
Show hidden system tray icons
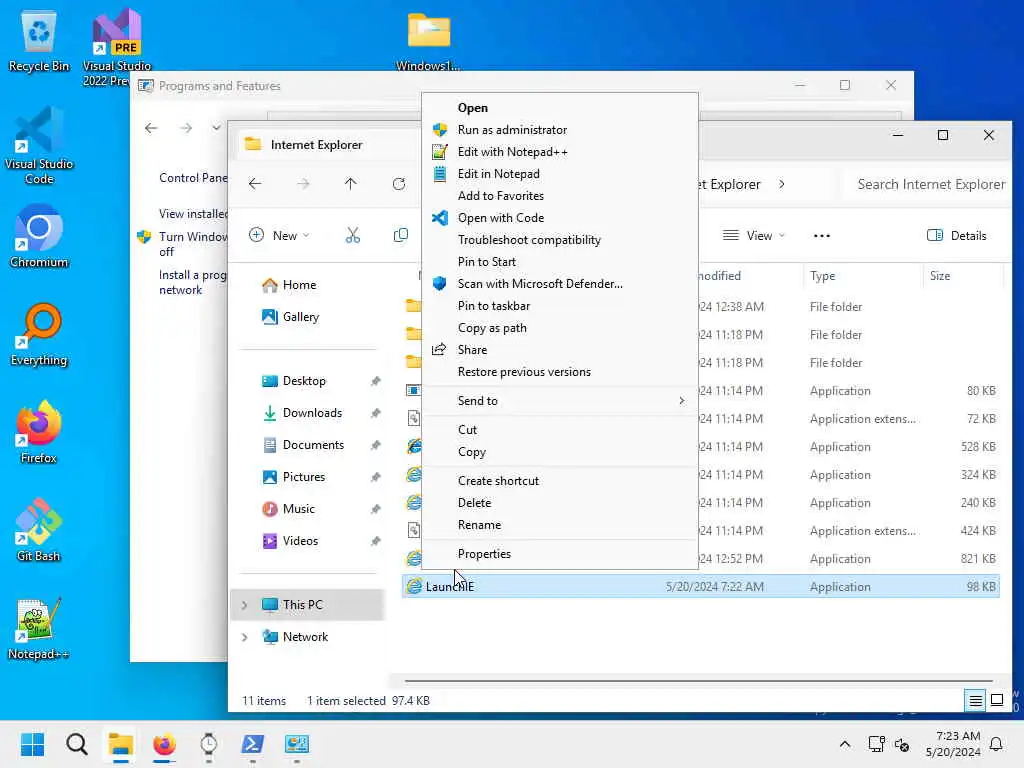844,744
